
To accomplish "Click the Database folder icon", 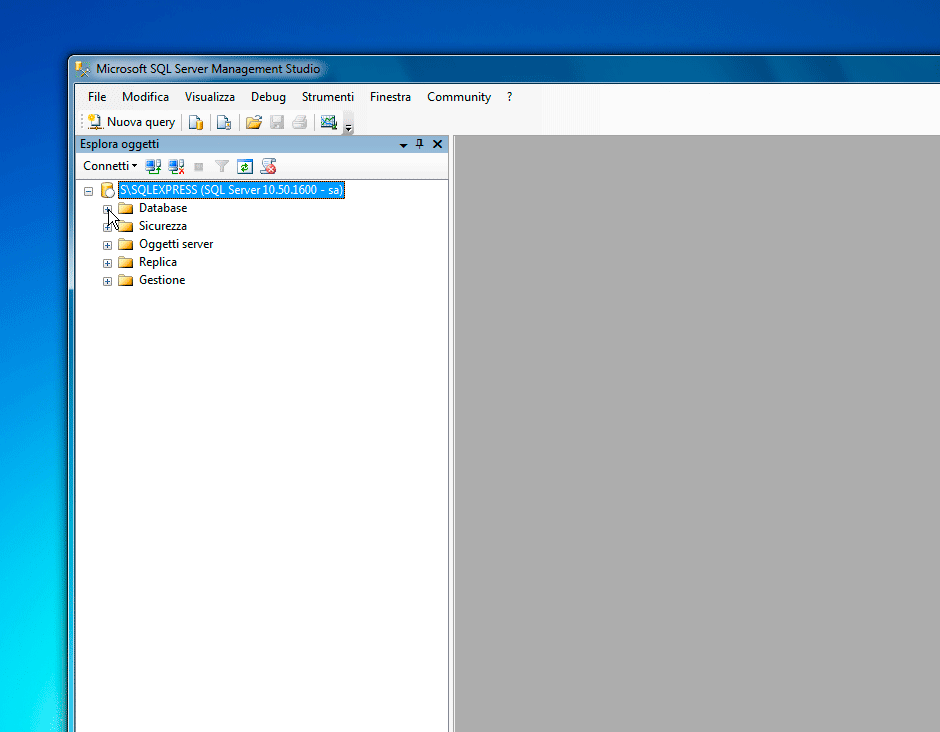I will 125,209.
